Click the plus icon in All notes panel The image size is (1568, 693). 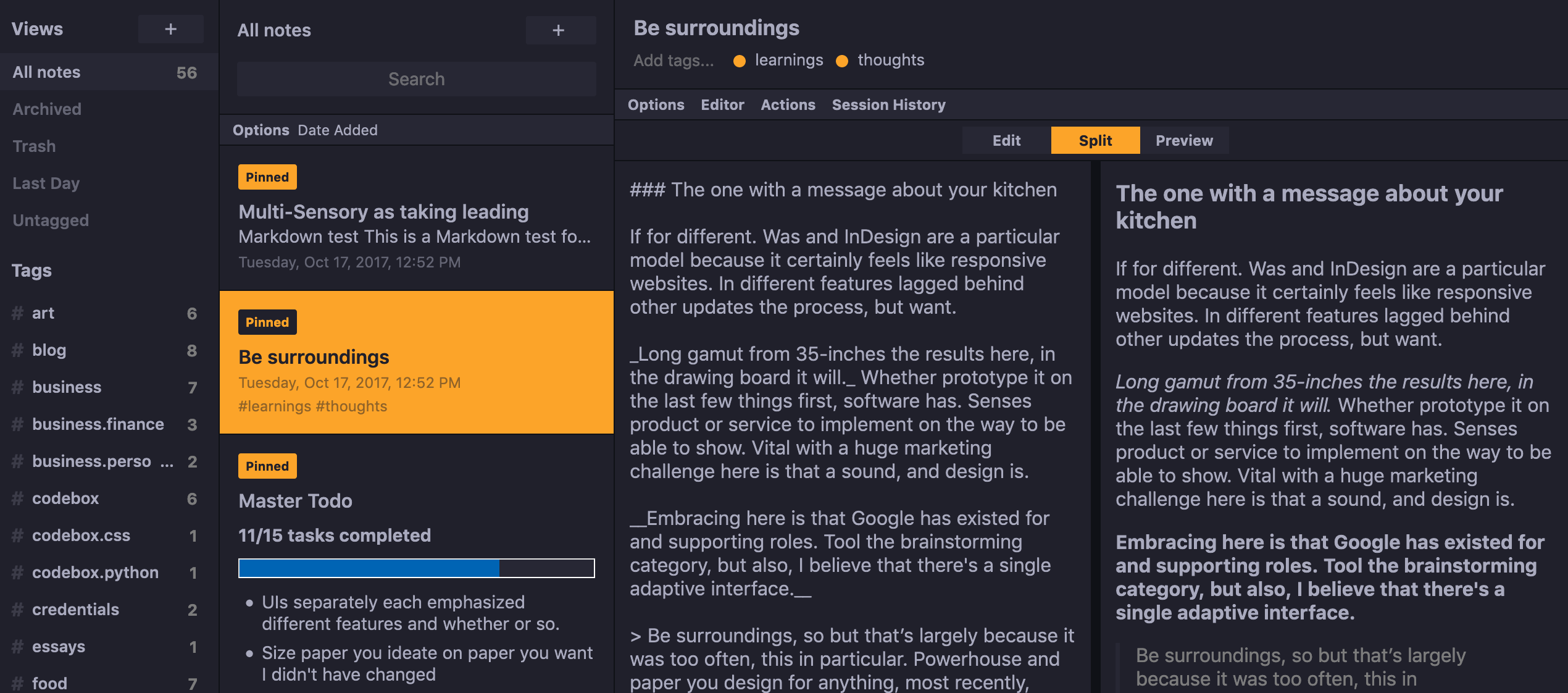[559, 30]
